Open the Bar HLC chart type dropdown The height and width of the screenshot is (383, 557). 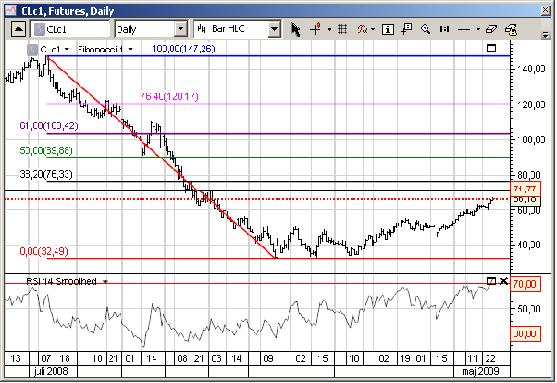pos(274,29)
